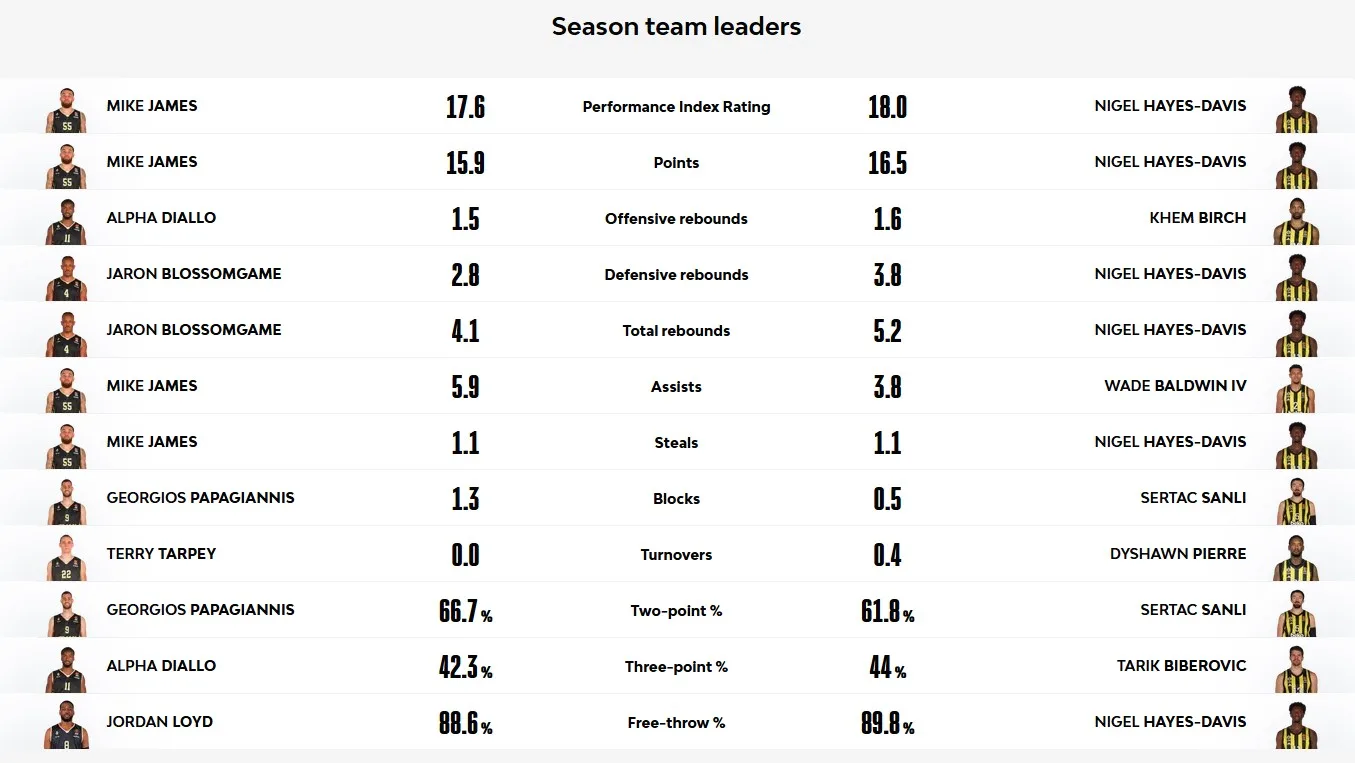Click Tarik Biberovic name link
The height and width of the screenshot is (763, 1355).
(1182, 666)
